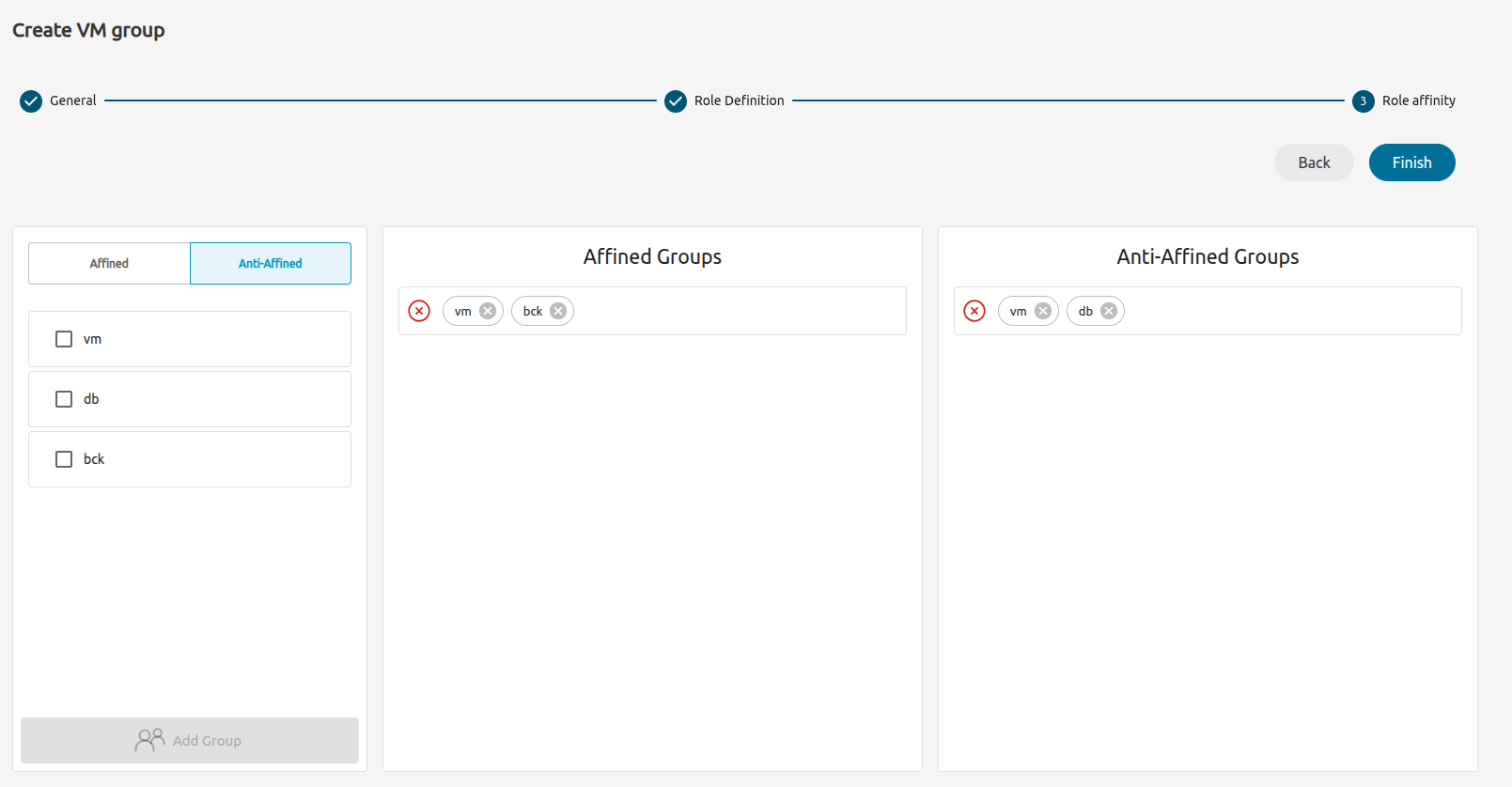Screen dimensions: 1512x787
Task: Check the db checkbox
Action: [x=64, y=399]
